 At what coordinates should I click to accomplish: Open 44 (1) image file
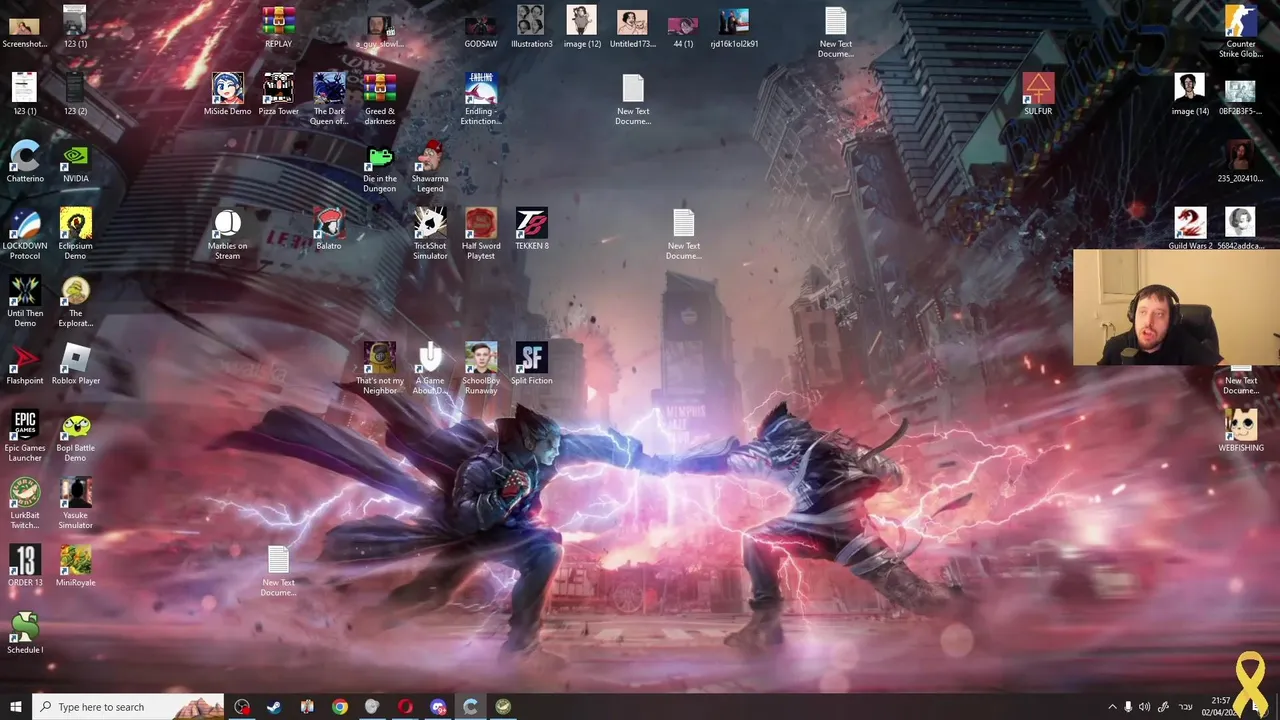[x=683, y=27]
